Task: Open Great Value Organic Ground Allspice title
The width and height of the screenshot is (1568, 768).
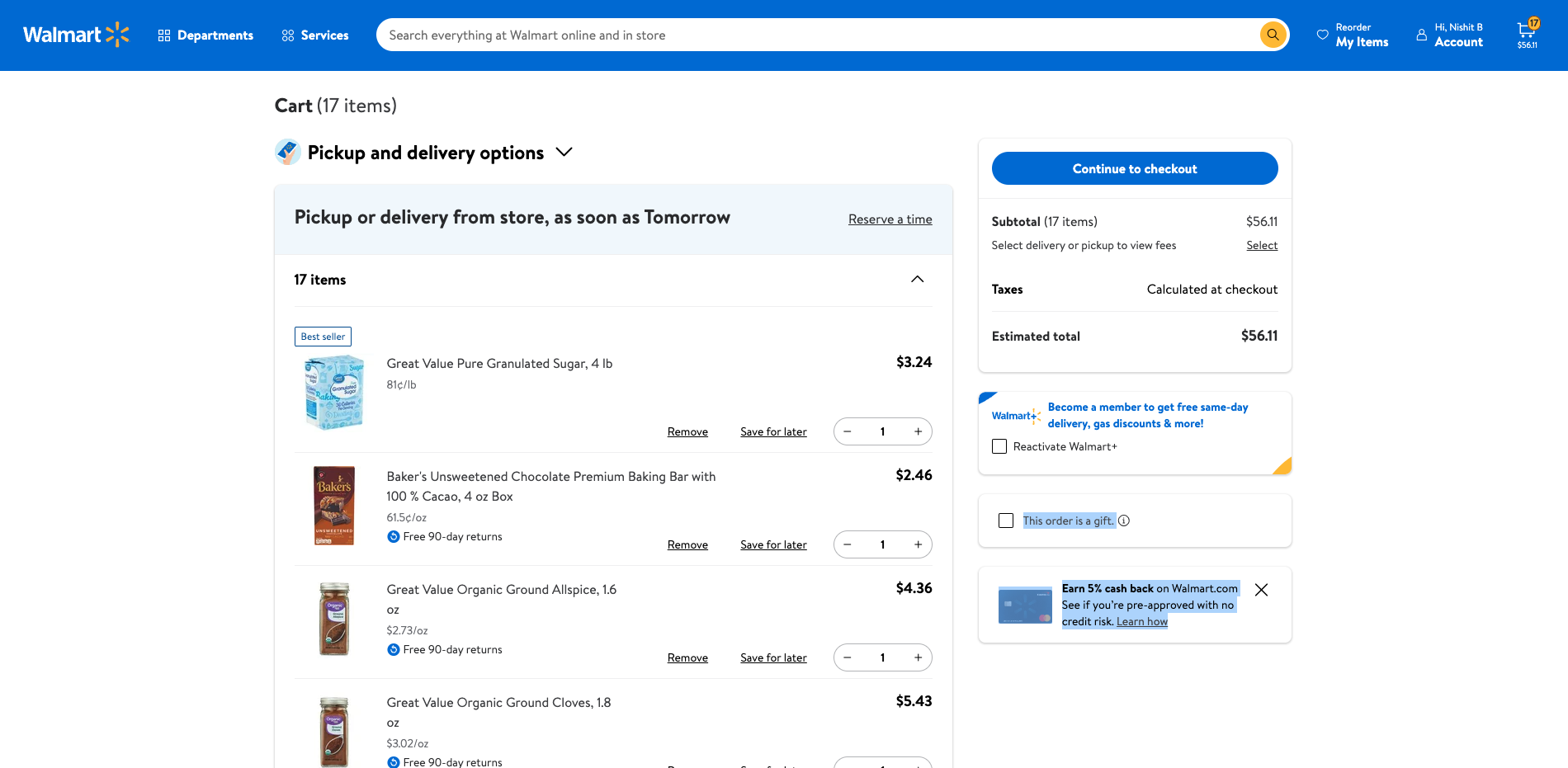Action: point(501,600)
